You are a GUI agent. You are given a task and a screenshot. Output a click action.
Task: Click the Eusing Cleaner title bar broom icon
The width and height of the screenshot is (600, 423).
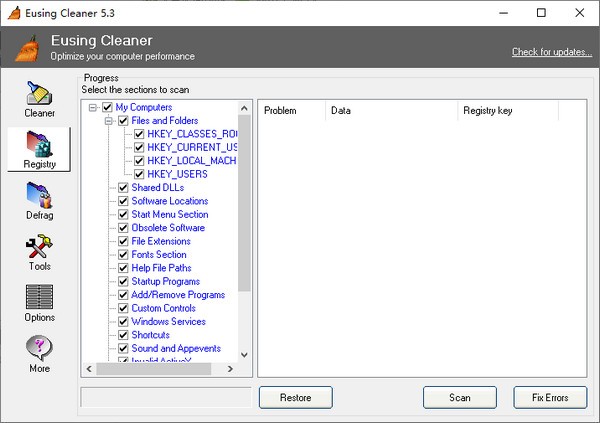(15, 13)
